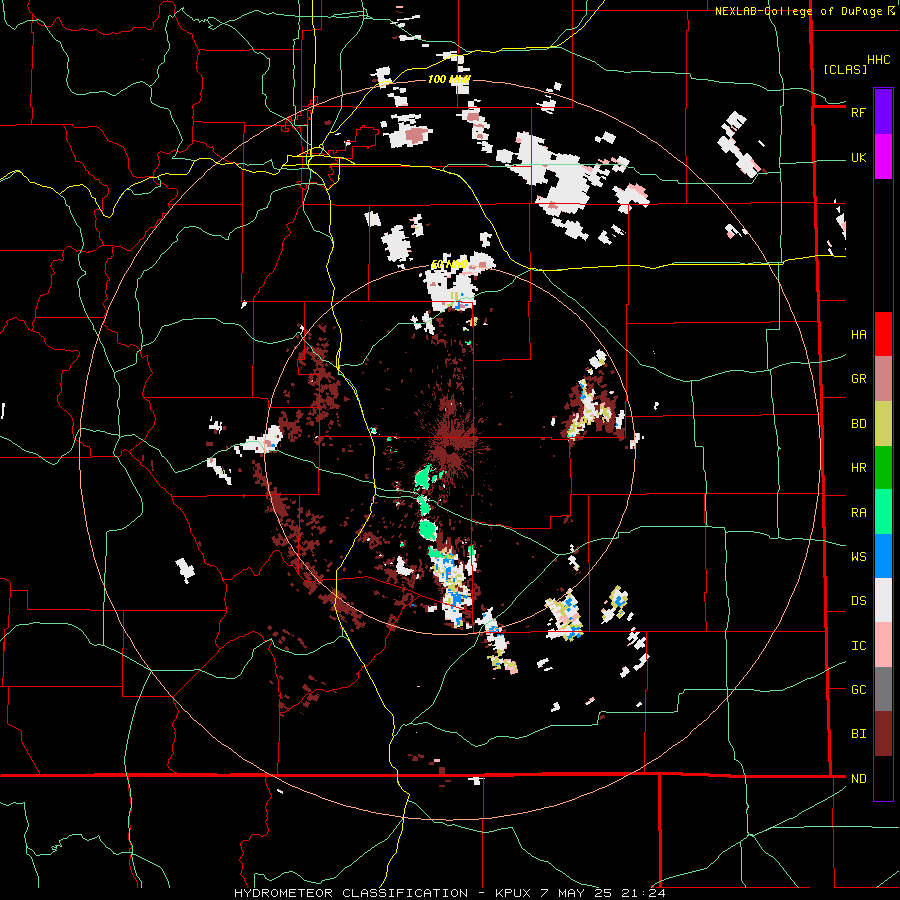Viewport: 900px width, 900px height.
Task: Click the olive yellow BD legend swatch
Action: pyautogui.click(x=883, y=423)
